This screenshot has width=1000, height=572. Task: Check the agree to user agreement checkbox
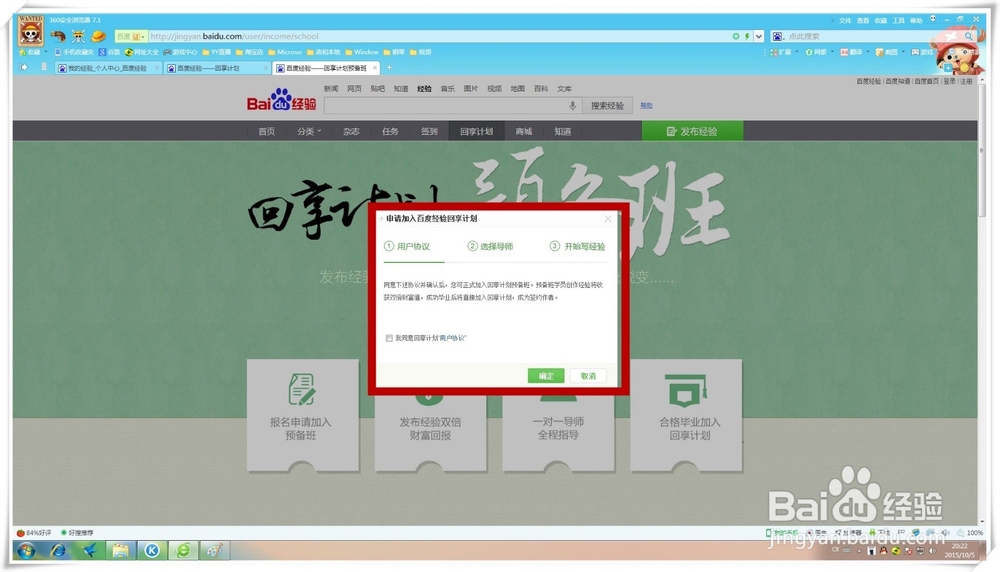click(x=389, y=338)
